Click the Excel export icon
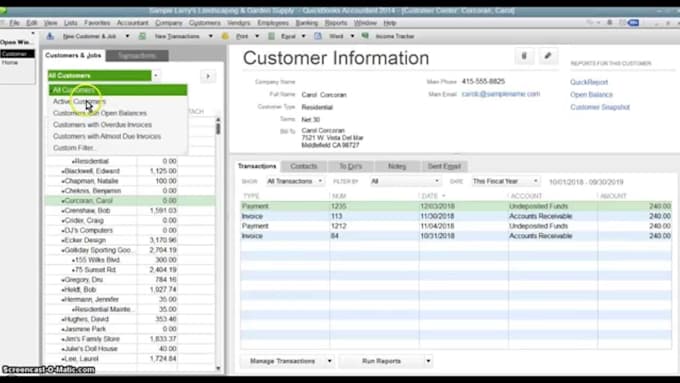 point(271,36)
